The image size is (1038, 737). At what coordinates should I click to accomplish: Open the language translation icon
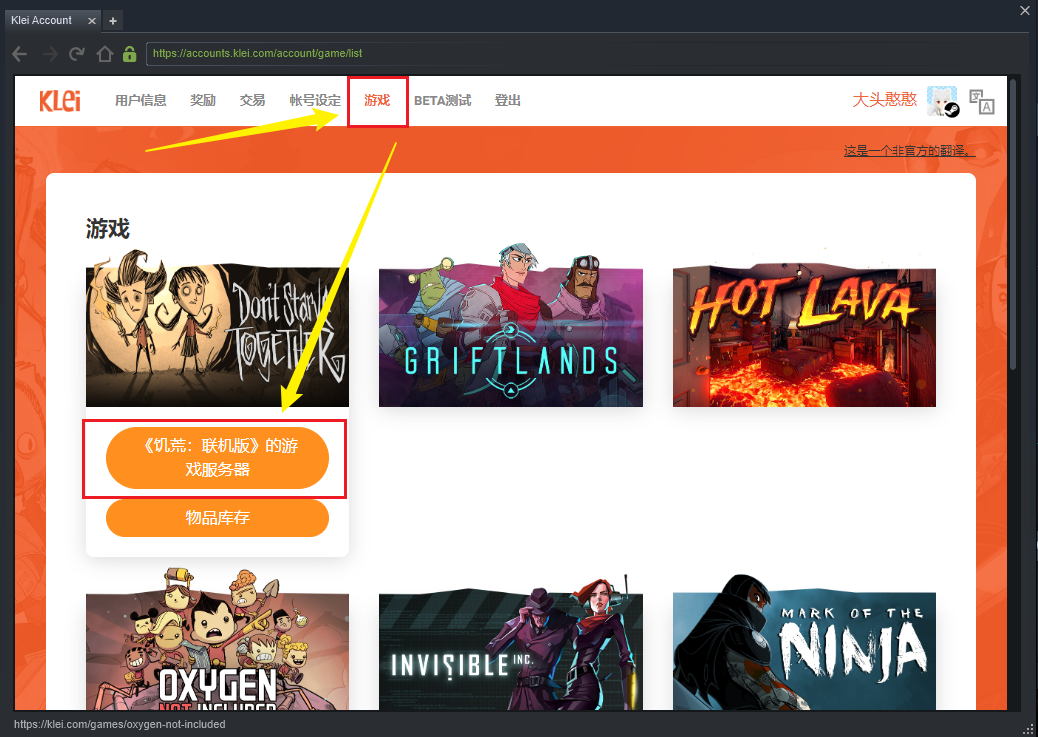[982, 101]
